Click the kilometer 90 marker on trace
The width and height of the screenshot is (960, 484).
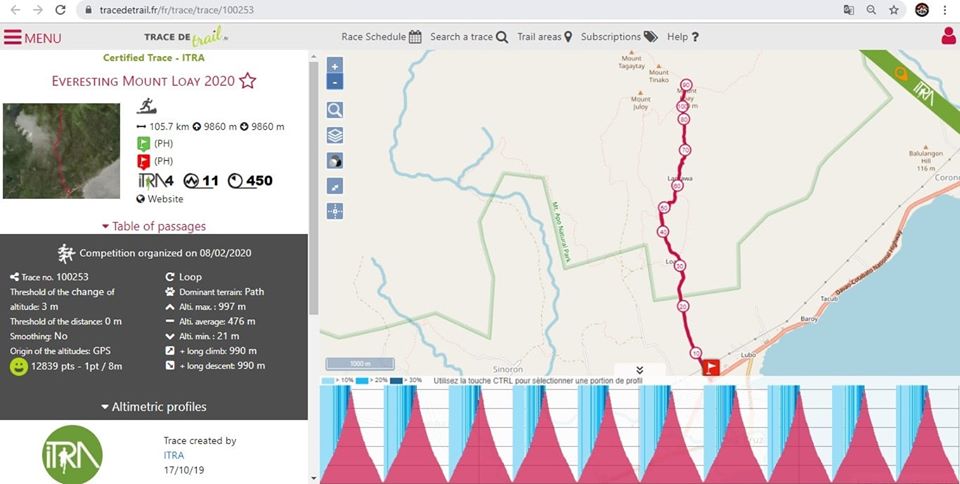point(686,85)
